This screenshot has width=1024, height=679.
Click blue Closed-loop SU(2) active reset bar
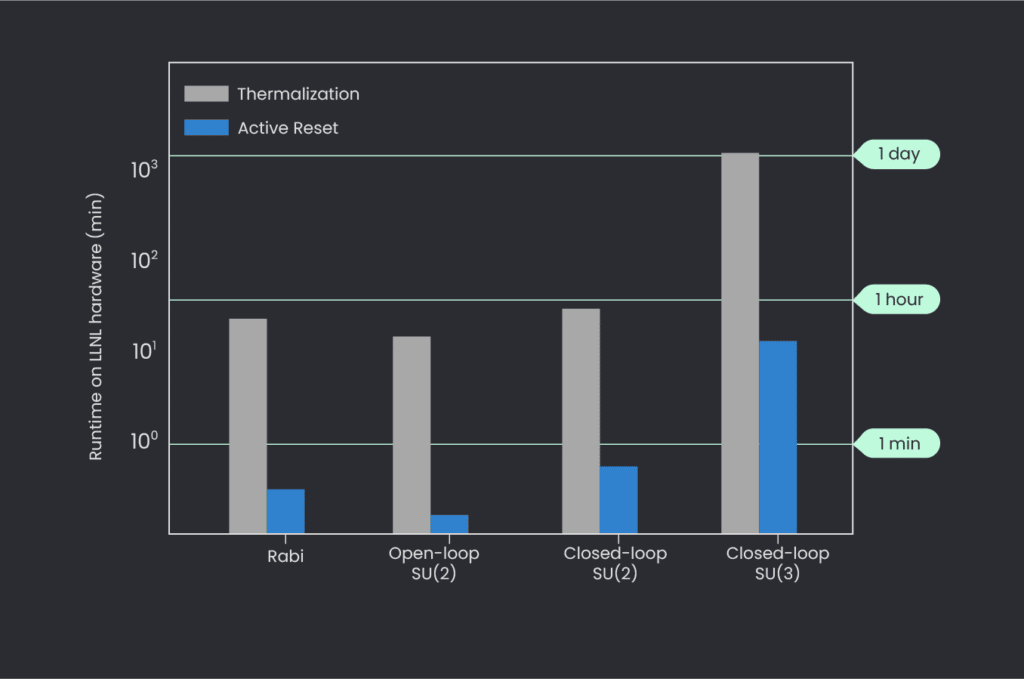(619, 499)
